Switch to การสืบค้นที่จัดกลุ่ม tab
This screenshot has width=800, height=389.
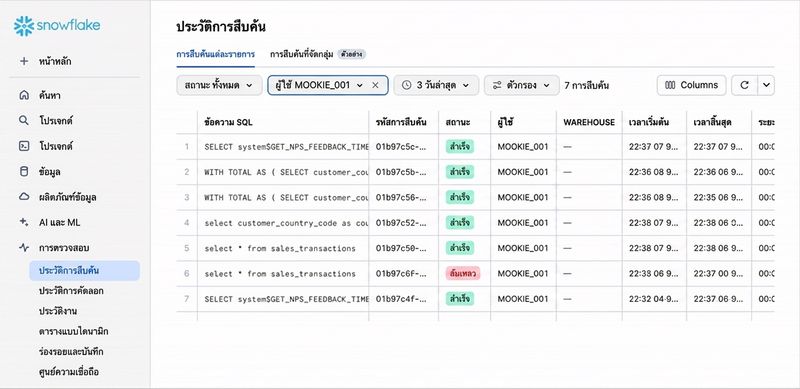pos(302,54)
